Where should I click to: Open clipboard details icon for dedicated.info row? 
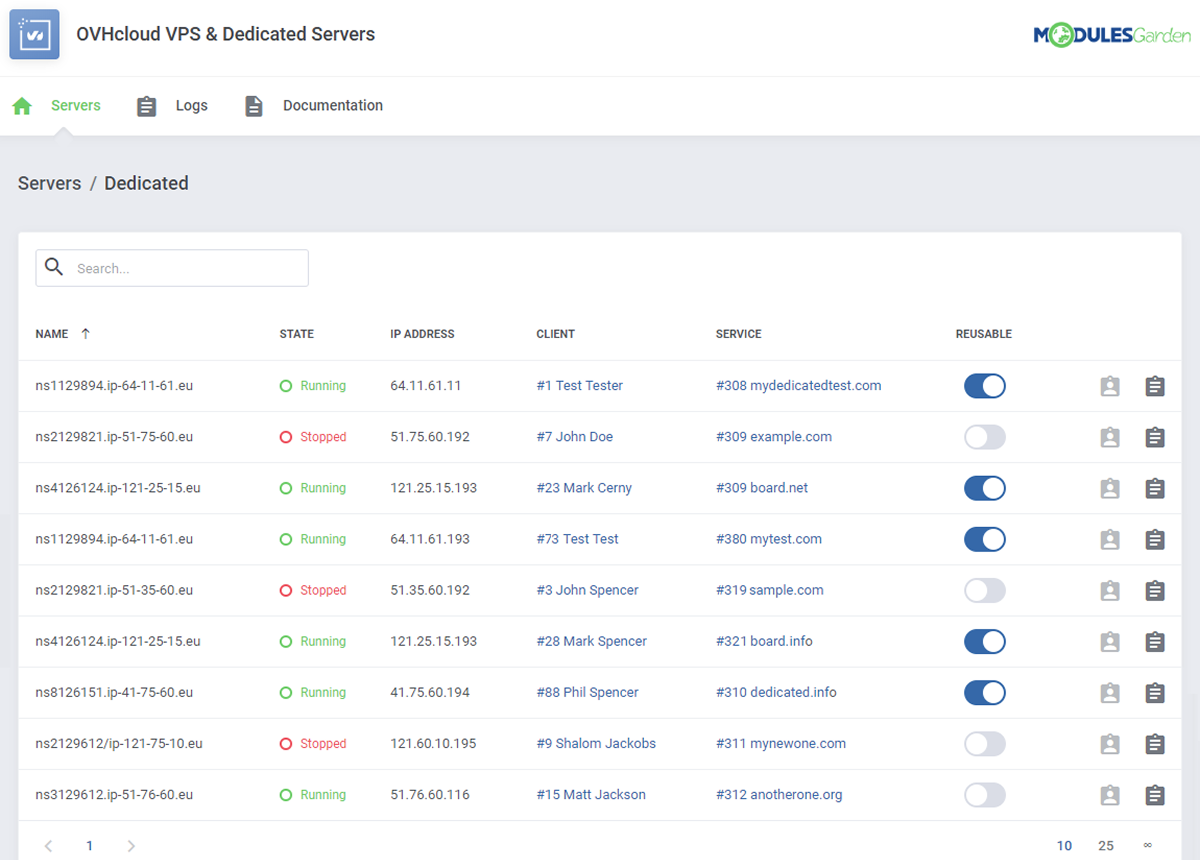[x=1155, y=692]
